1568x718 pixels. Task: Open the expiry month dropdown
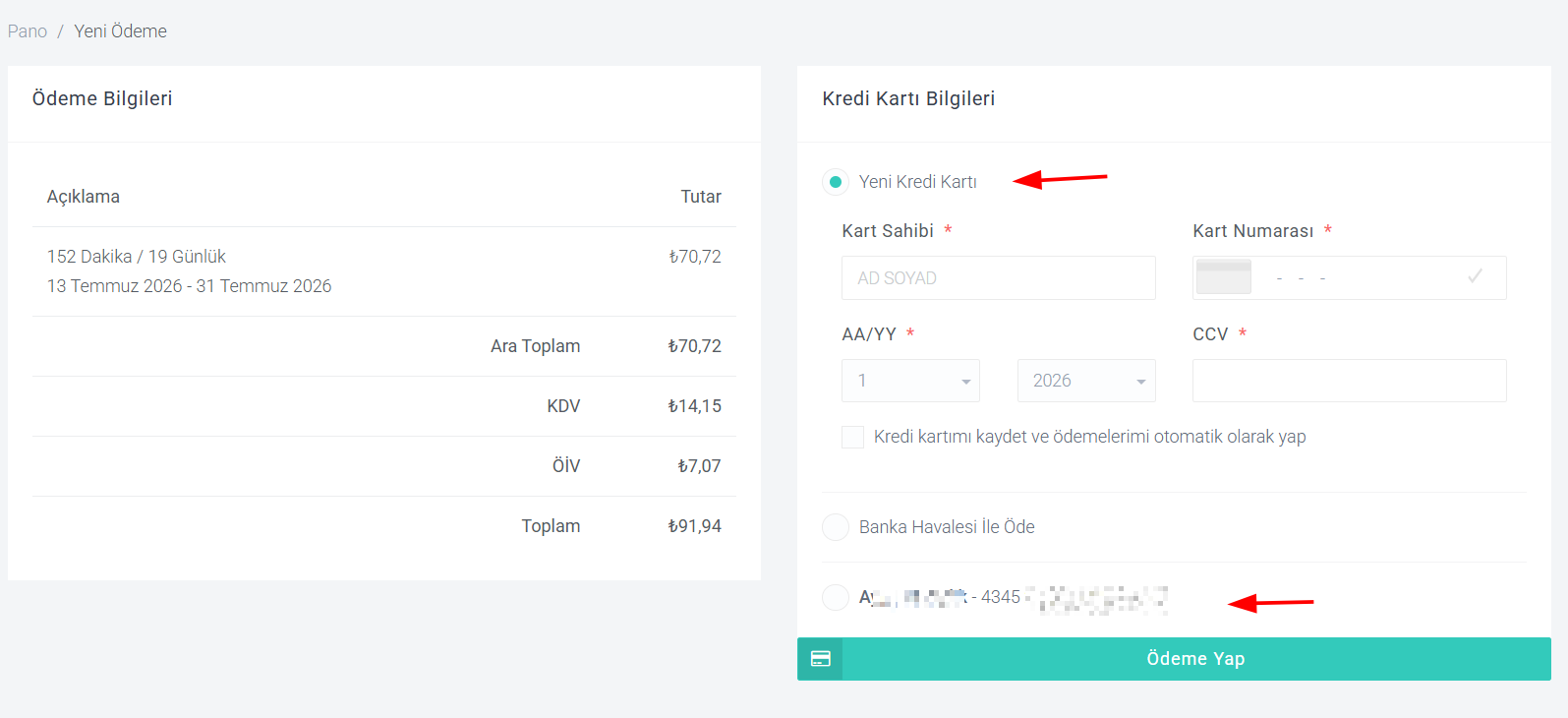click(x=910, y=381)
